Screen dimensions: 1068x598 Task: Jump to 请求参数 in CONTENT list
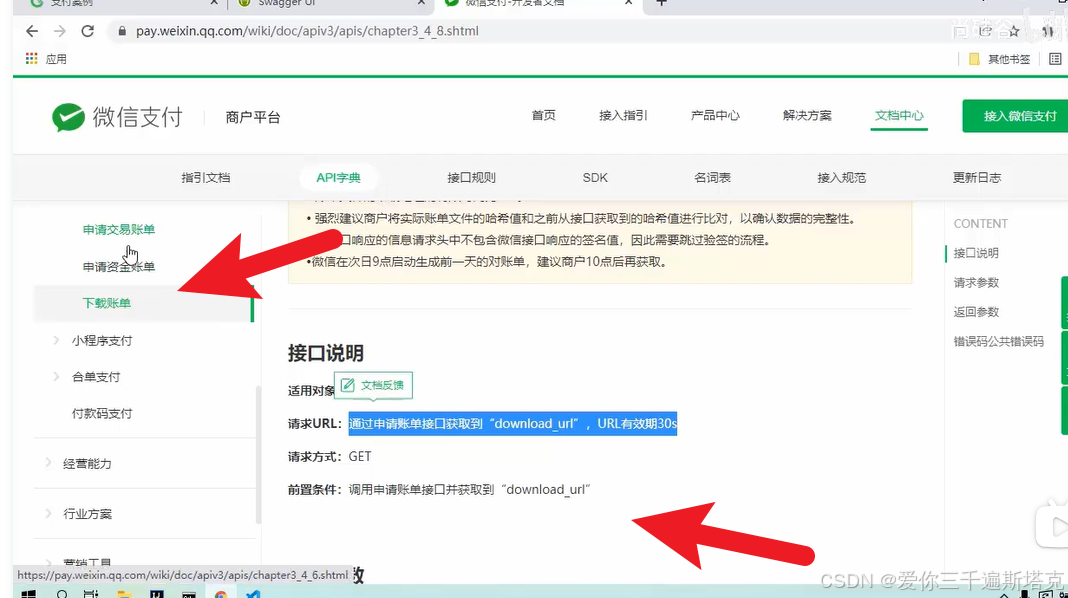pos(976,283)
